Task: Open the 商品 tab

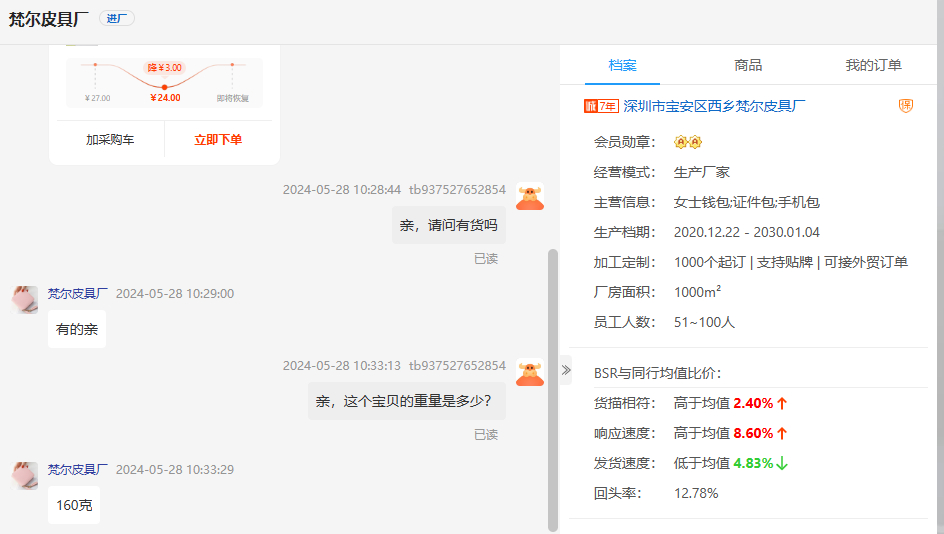Action: pos(748,65)
